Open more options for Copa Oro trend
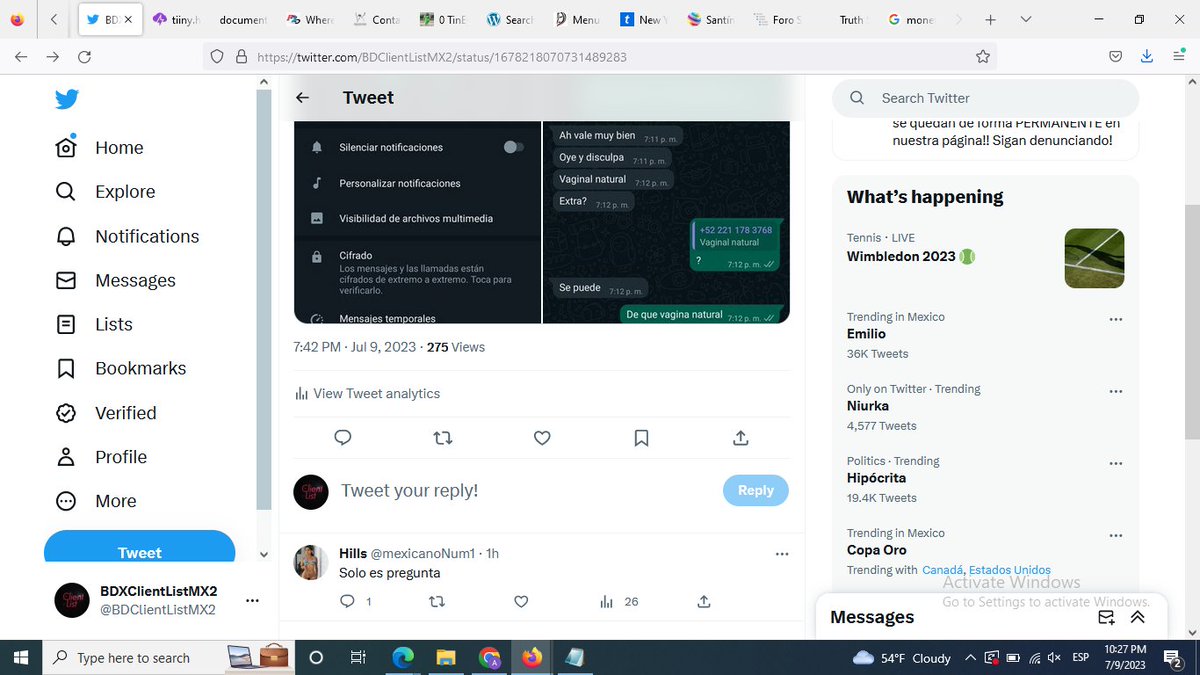The width and height of the screenshot is (1200, 675). [x=1116, y=536]
